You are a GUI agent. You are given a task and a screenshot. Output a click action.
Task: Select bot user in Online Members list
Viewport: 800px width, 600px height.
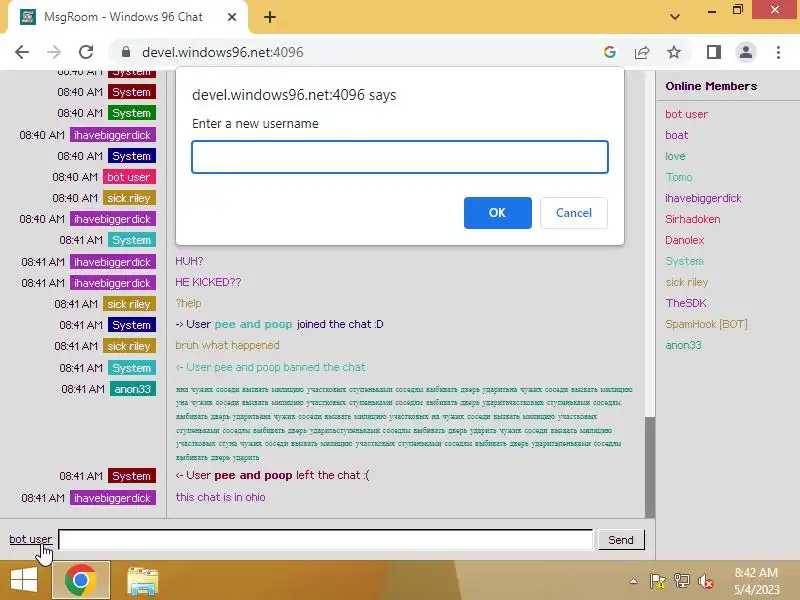(x=686, y=114)
